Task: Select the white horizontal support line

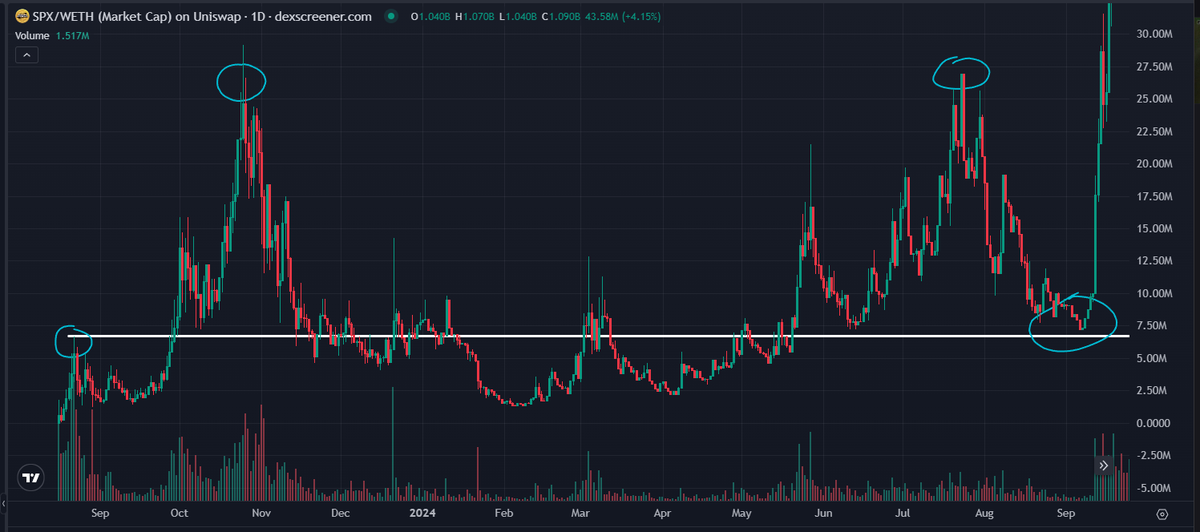Action: [598, 336]
